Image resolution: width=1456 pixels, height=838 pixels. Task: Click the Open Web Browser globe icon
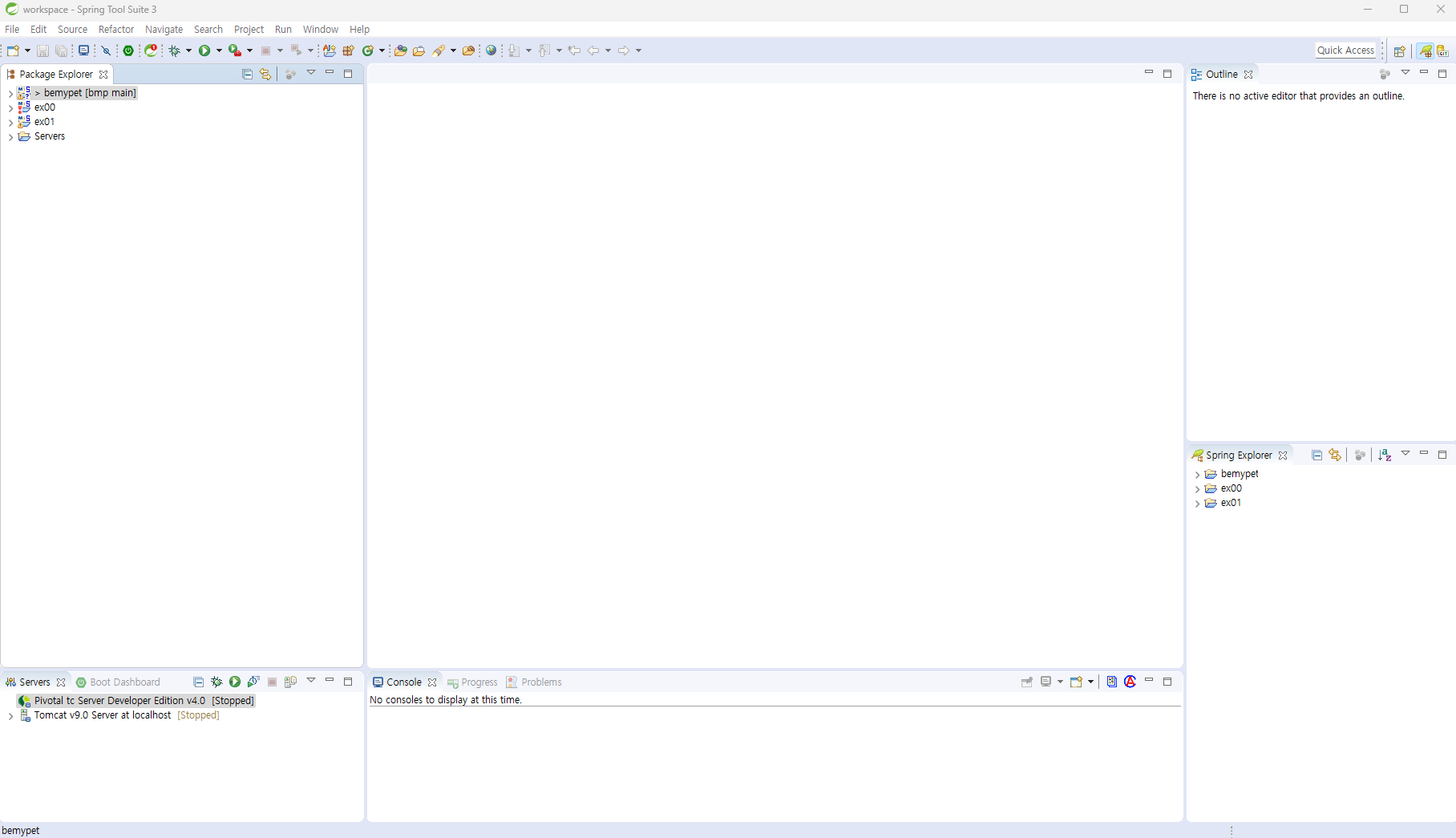(x=491, y=51)
